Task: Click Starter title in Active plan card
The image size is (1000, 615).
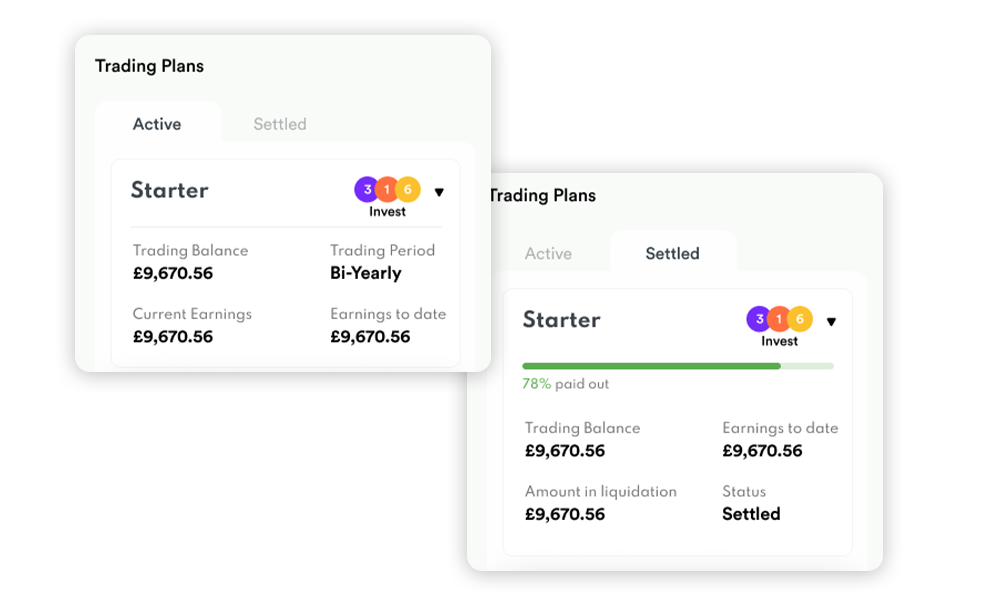Action: click(x=170, y=190)
